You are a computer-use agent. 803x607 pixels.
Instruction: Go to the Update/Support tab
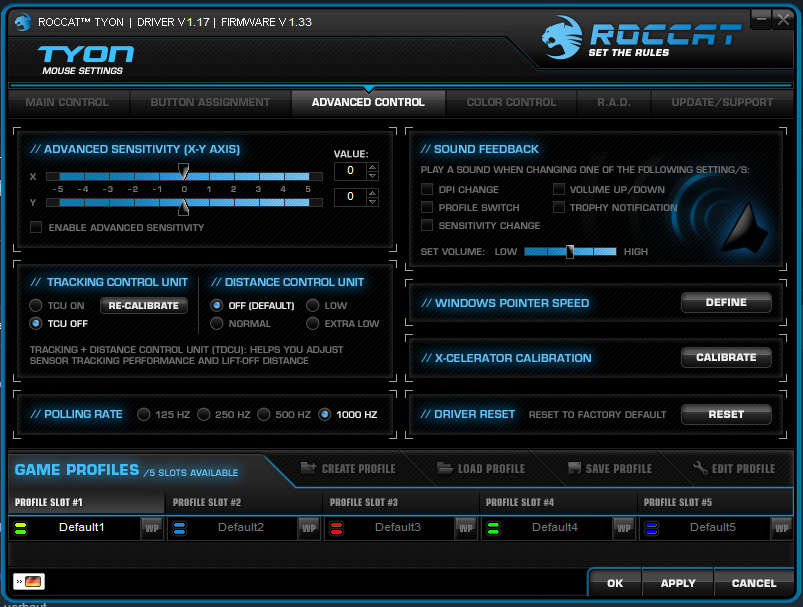point(722,102)
